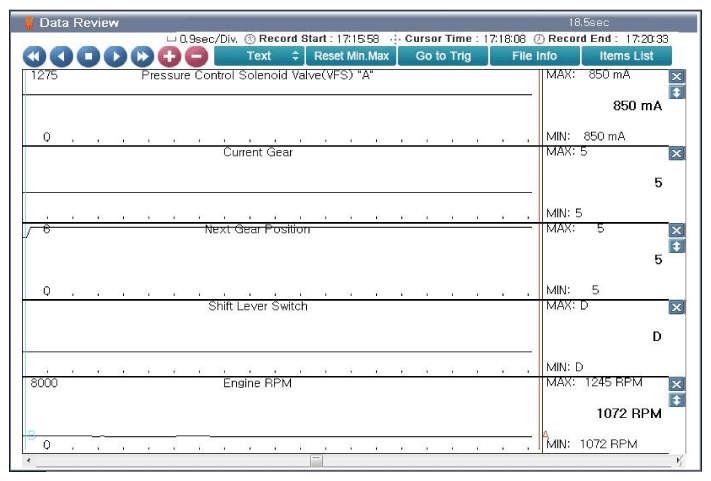The width and height of the screenshot is (711, 481).
Task: Click the Shift Lever current value D
Action: [657, 337]
